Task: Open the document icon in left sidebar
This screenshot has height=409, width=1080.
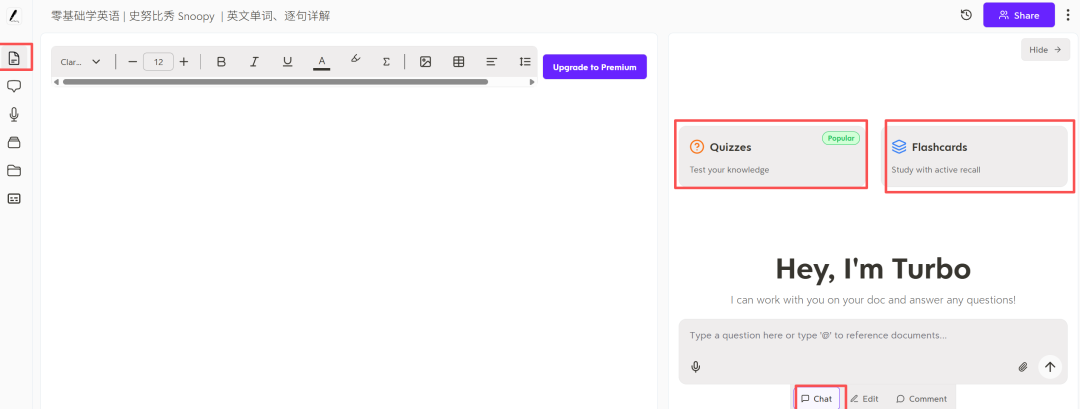Action: click(x=14, y=58)
